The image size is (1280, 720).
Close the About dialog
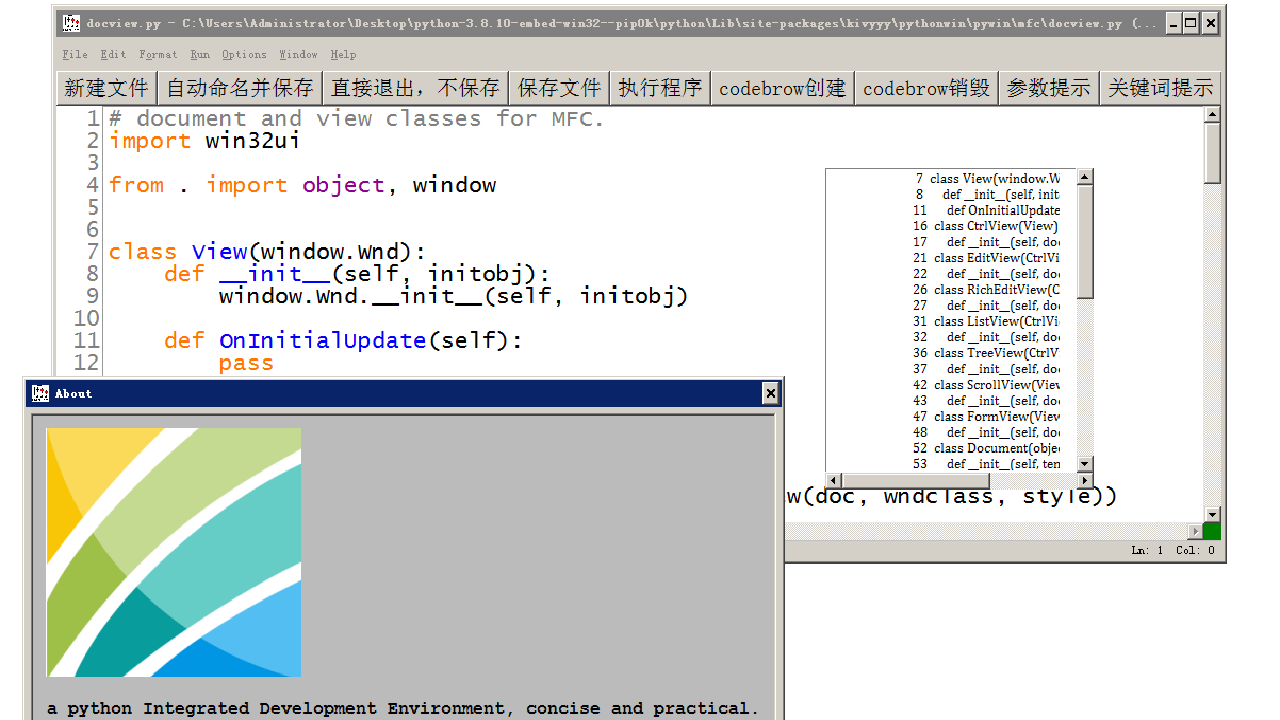tap(770, 394)
